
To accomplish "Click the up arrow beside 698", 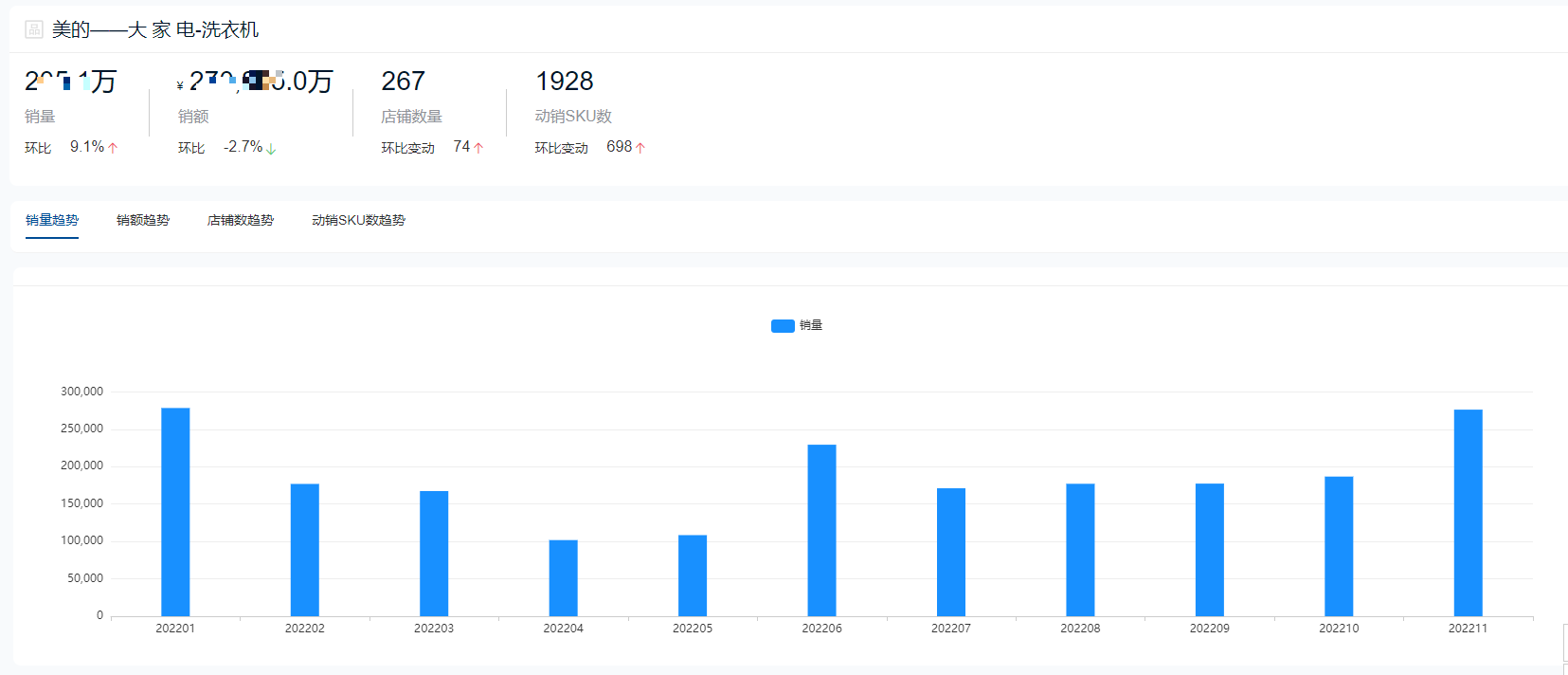I will coord(640,148).
